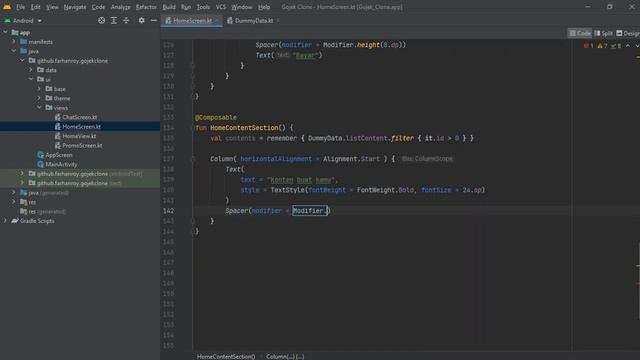640x360 pixels.
Task: Click the Expand All icon in project panel
Action: 114,20
